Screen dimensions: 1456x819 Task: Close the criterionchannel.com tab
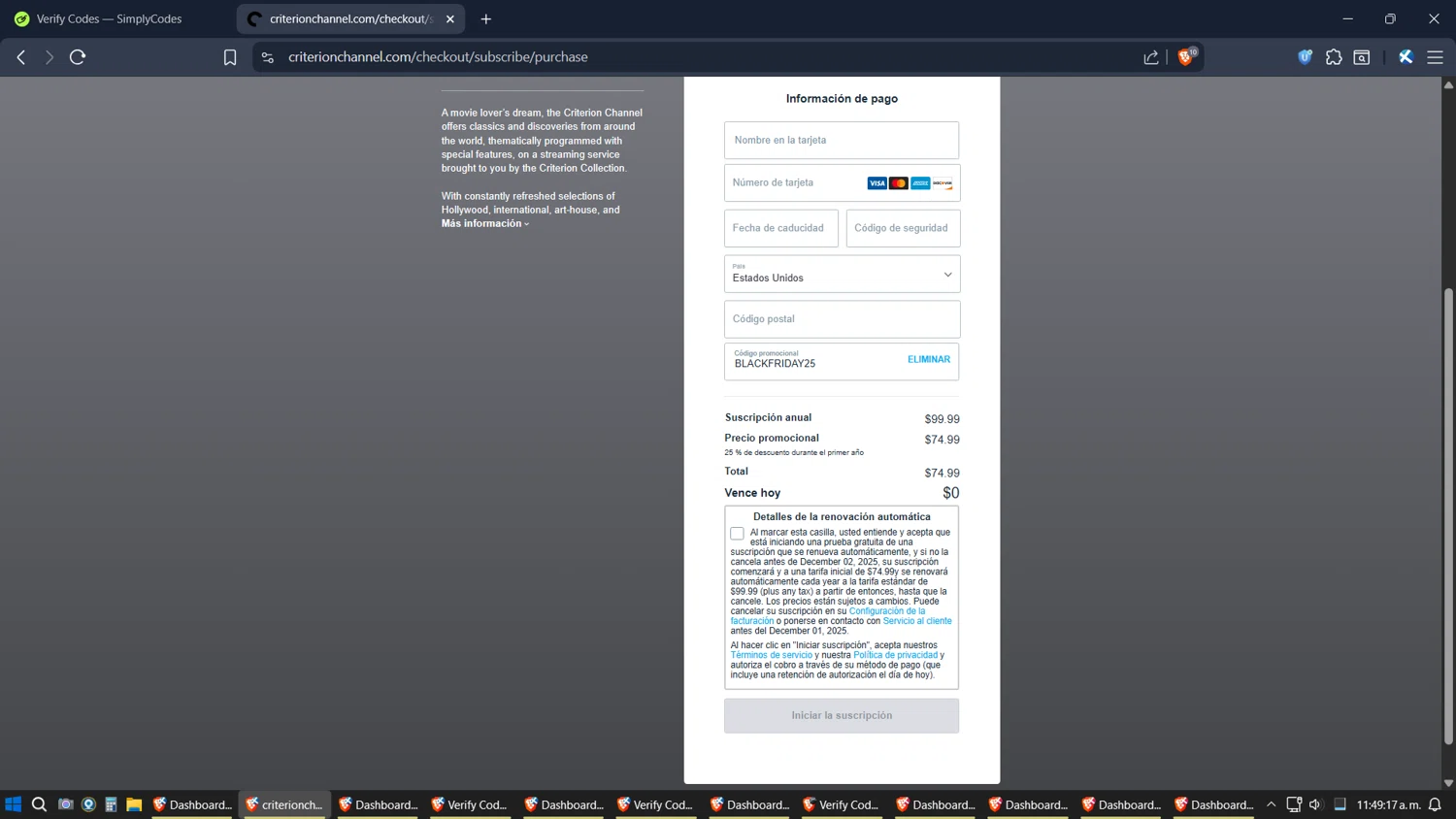pos(450,18)
